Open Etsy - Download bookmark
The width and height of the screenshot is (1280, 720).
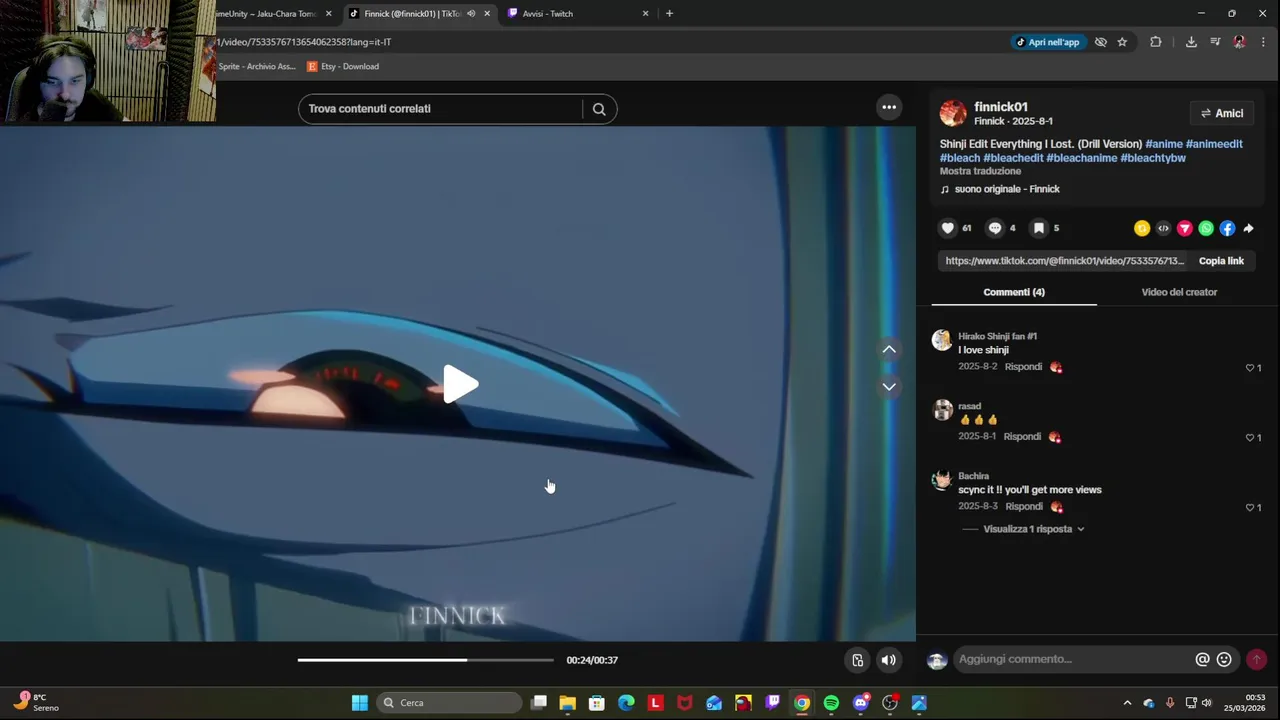click(342, 67)
